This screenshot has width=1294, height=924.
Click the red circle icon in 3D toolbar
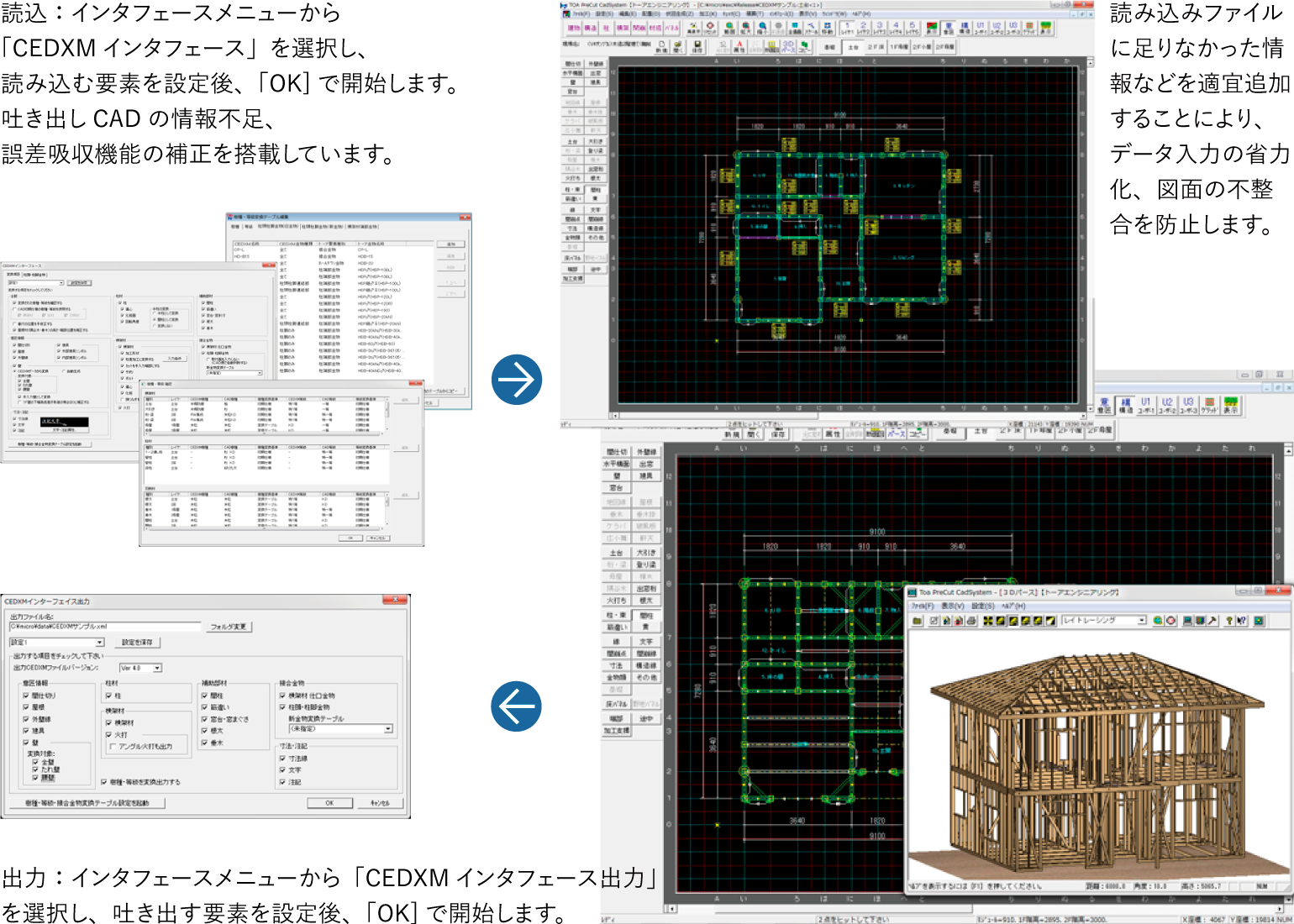1170,621
